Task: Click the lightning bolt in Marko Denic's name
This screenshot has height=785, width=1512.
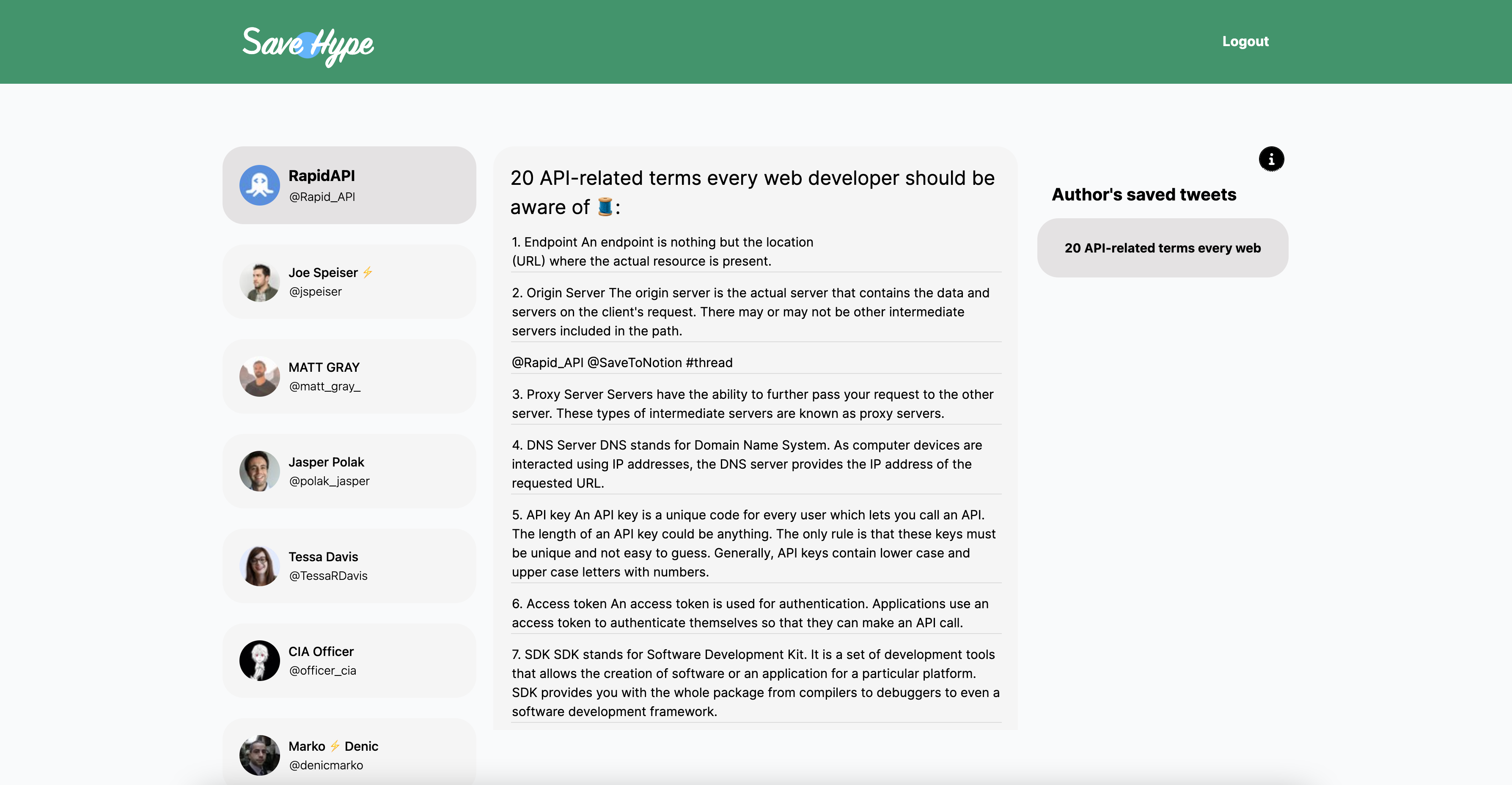Action: (x=335, y=746)
